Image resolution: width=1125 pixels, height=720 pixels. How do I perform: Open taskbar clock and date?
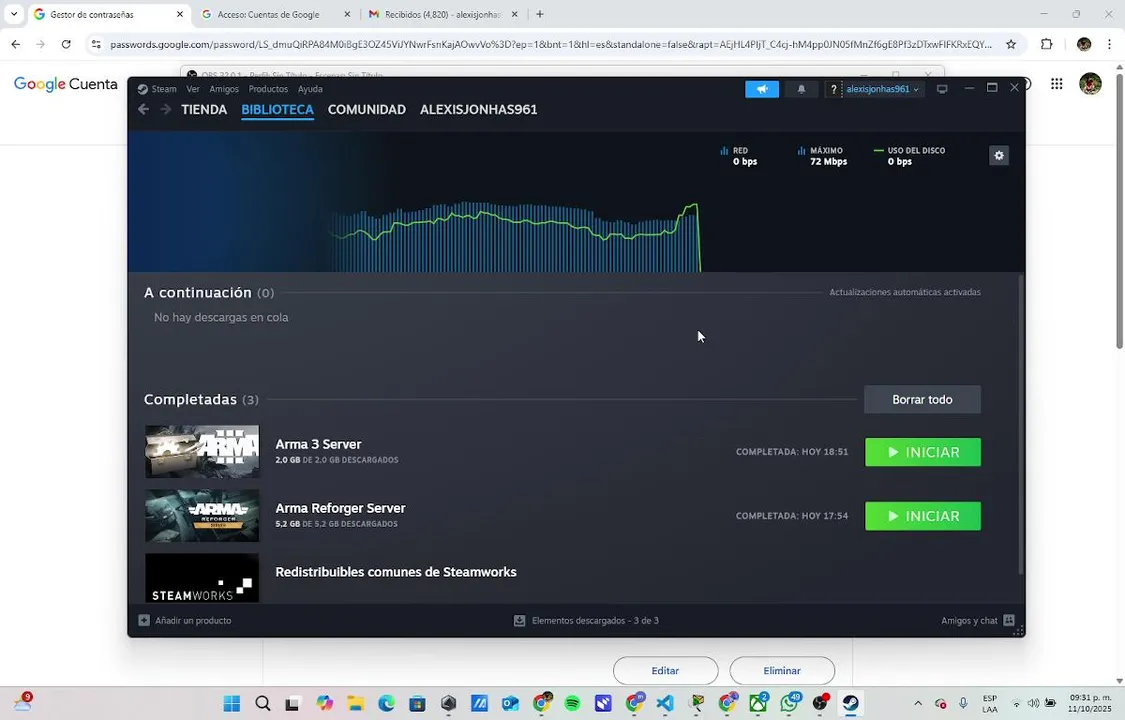point(1090,703)
